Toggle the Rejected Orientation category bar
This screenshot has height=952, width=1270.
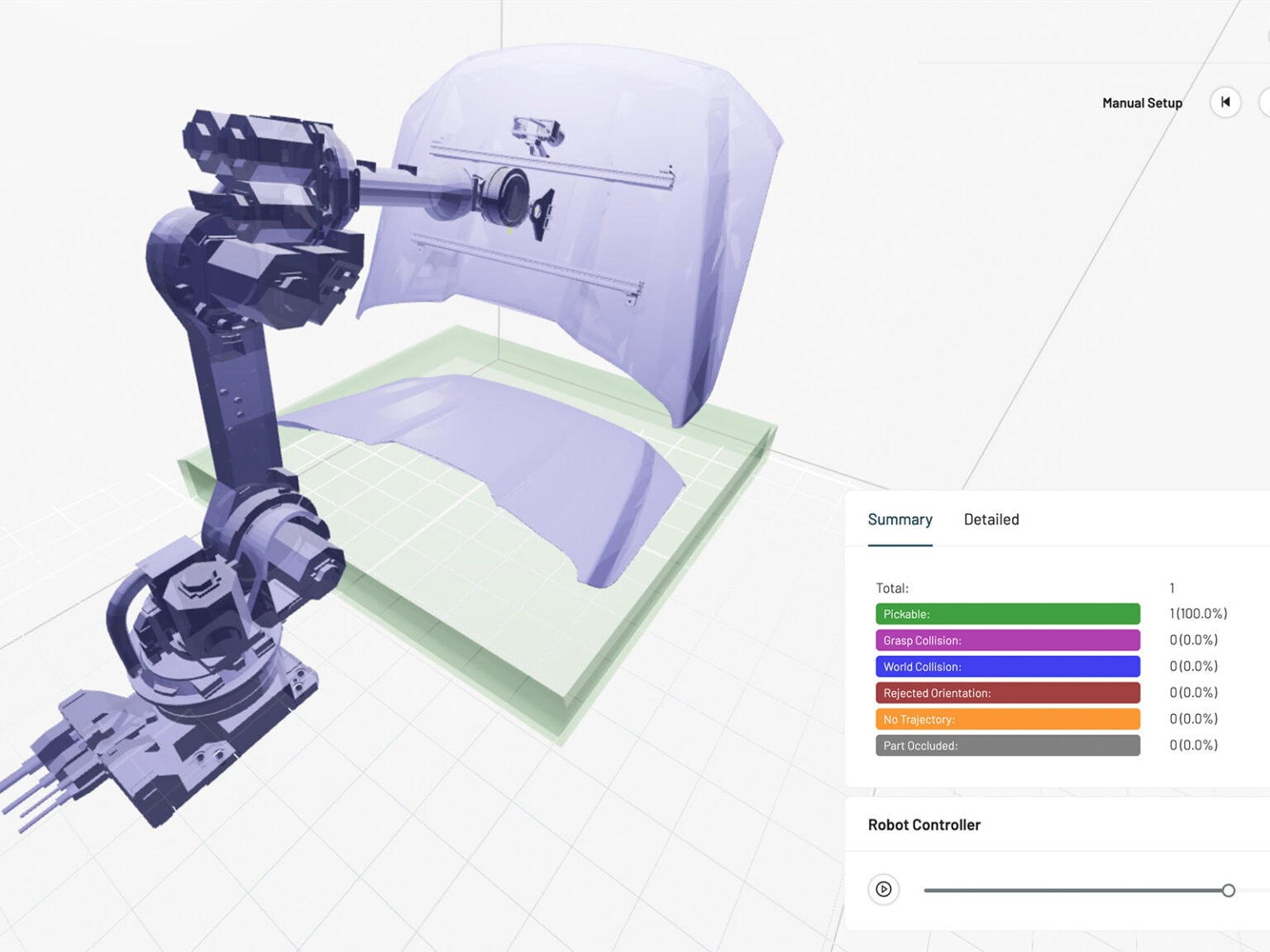[1007, 693]
